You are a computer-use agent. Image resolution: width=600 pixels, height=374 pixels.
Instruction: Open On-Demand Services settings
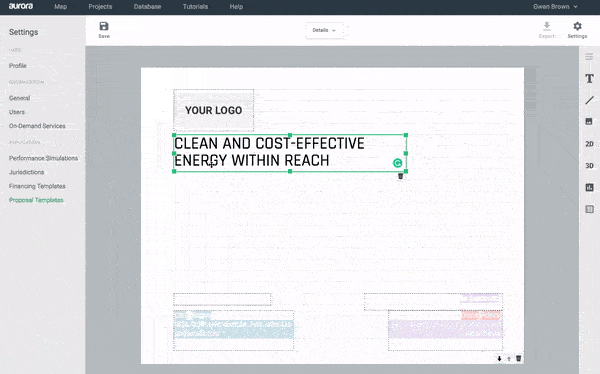tap(37, 126)
